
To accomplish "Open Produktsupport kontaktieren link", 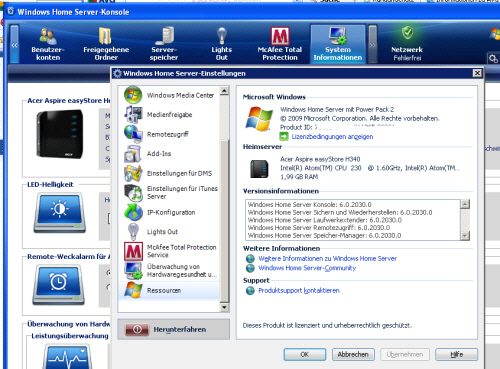I will (x=299, y=291).
